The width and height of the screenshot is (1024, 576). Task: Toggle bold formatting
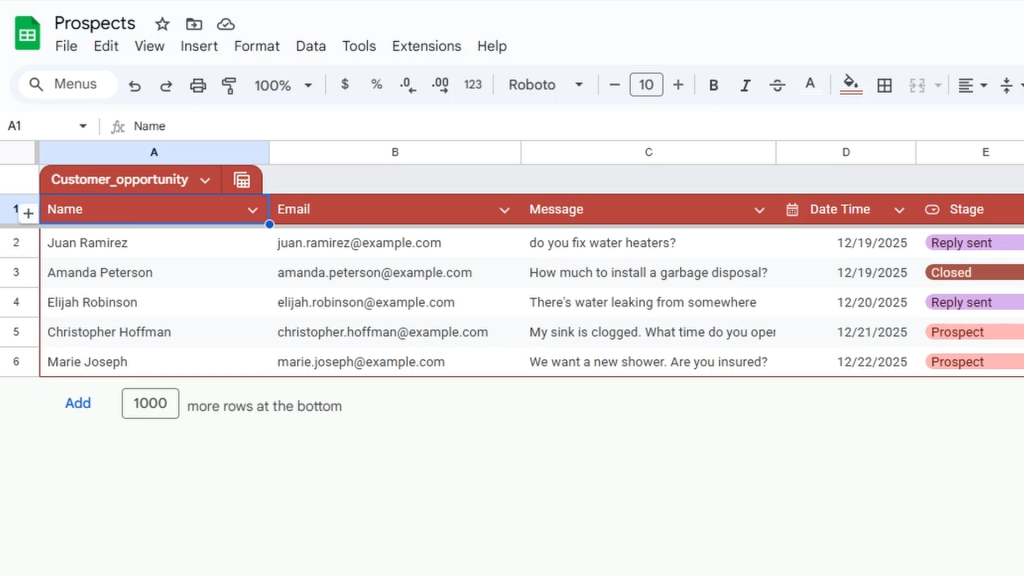pos(714,85)
